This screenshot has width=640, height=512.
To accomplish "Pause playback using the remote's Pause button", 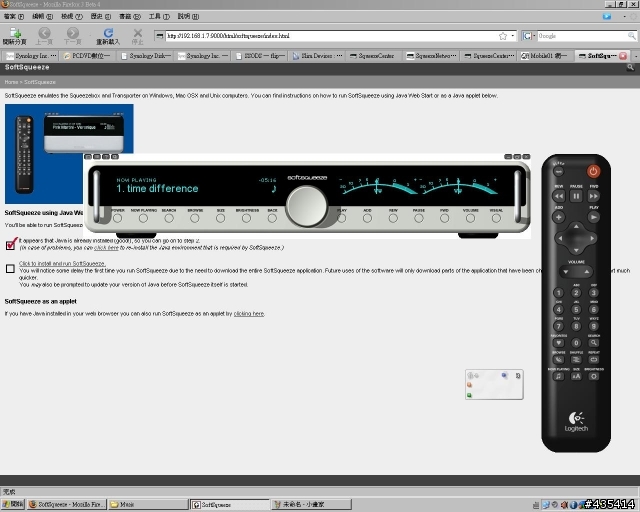I will coord(576,196).
